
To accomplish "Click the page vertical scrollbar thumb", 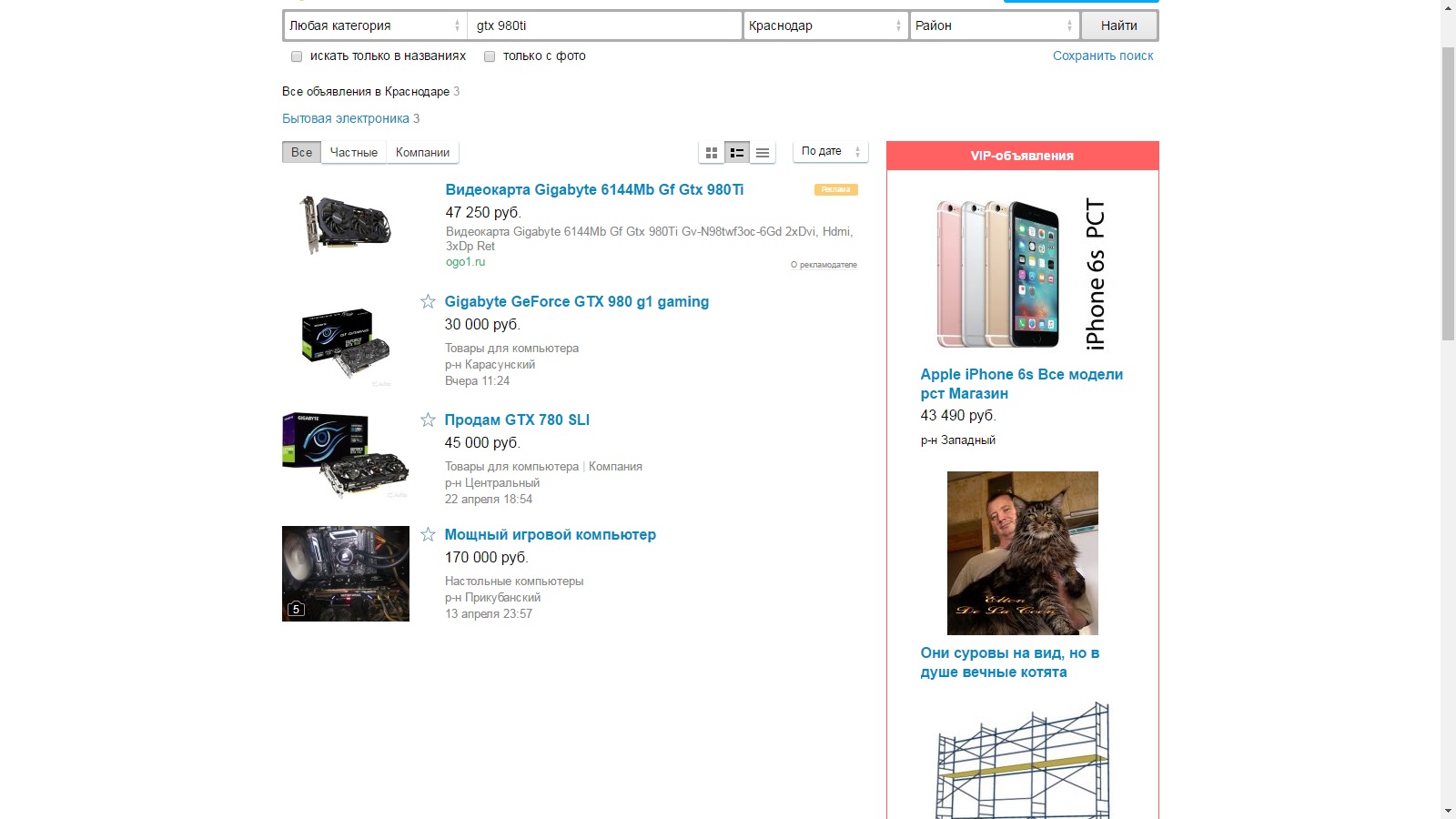I will [1448, 193].
